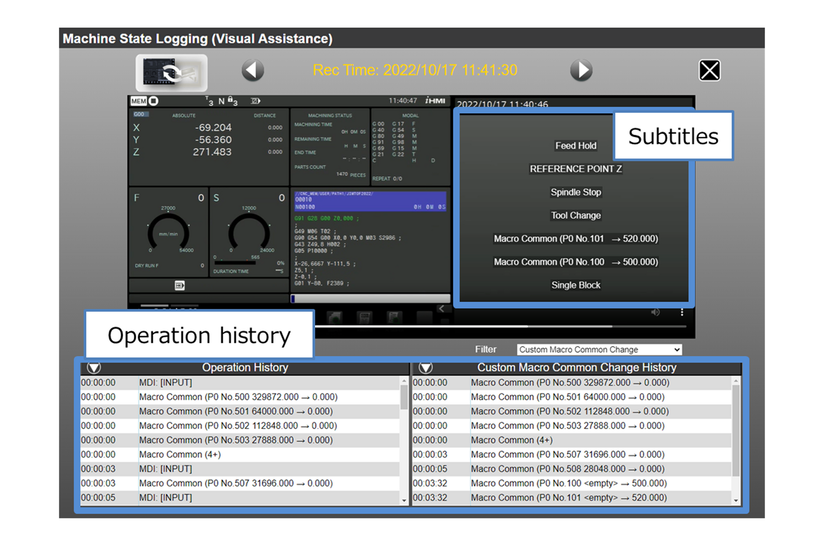Close the Machine State Logging window

pos(709,70)
